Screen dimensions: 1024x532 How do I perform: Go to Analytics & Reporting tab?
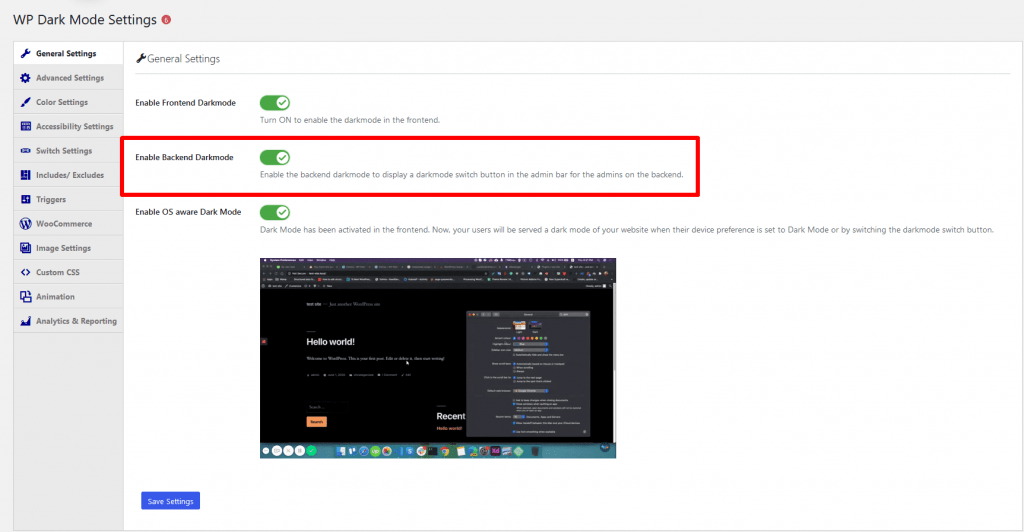(x=68, y=321)
